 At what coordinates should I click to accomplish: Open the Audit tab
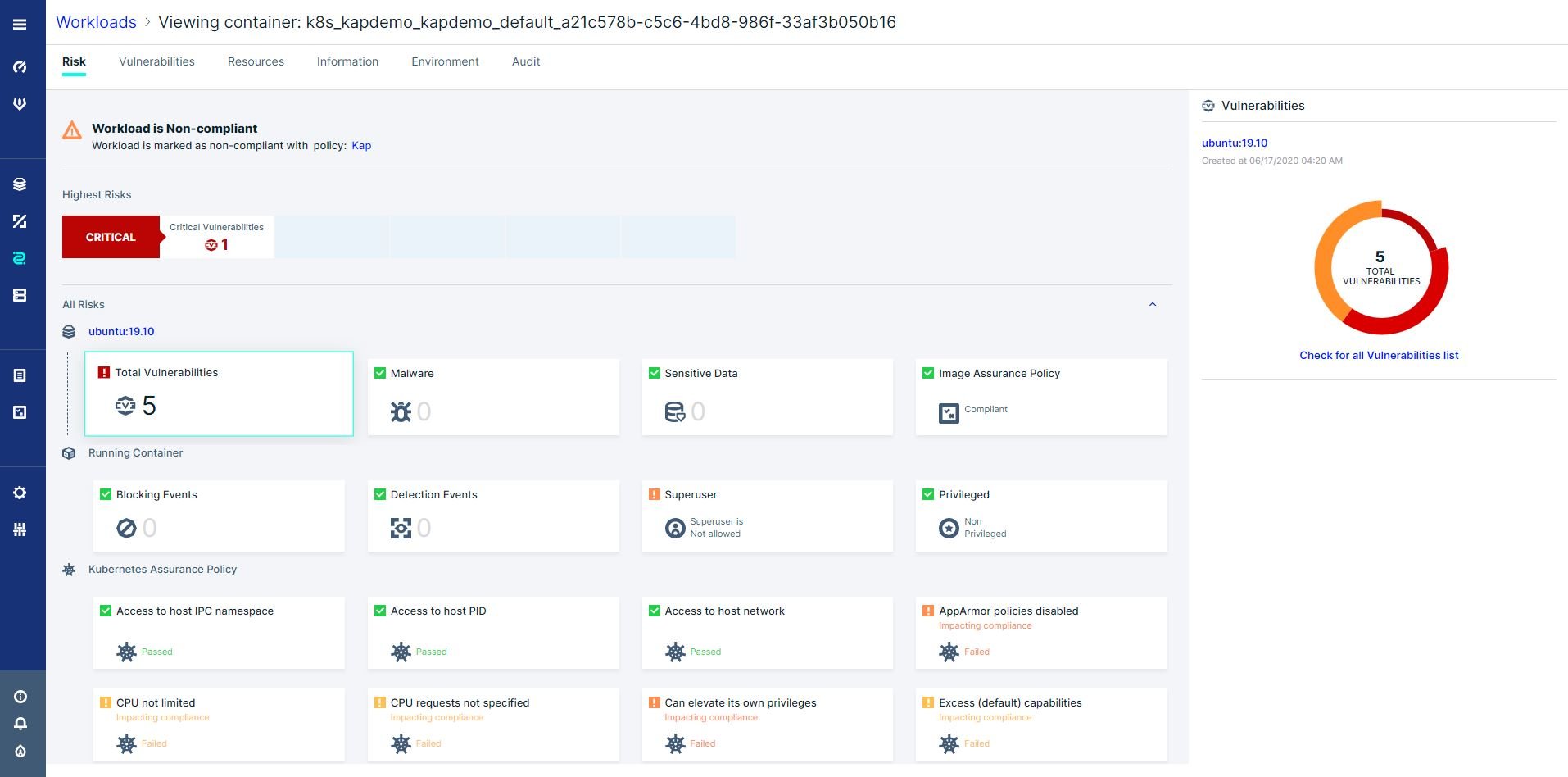pos(524,61)
